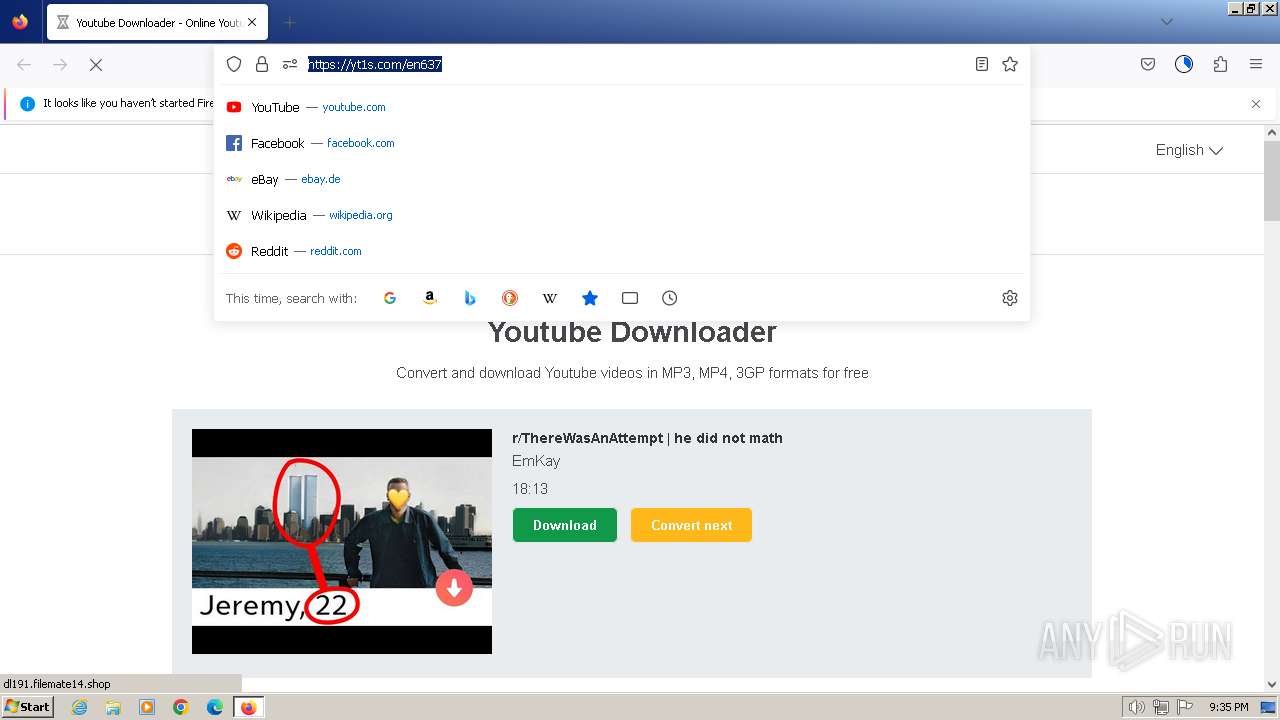Toggle reader view
1280x720 pixels.
(x=982, y=64)
